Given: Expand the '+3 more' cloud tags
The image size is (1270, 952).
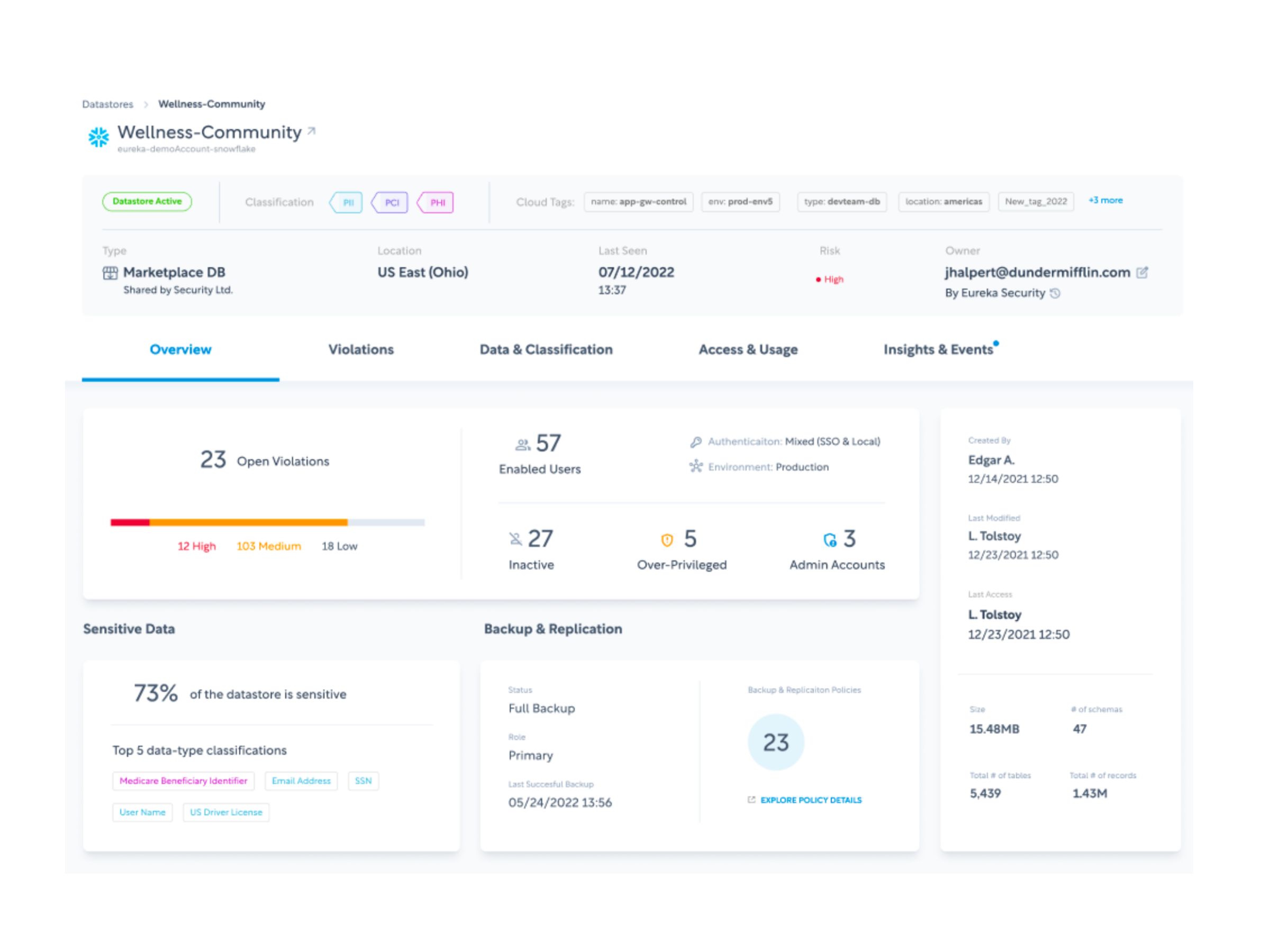Looking at the screenshot, I should tap(1105, 200).
